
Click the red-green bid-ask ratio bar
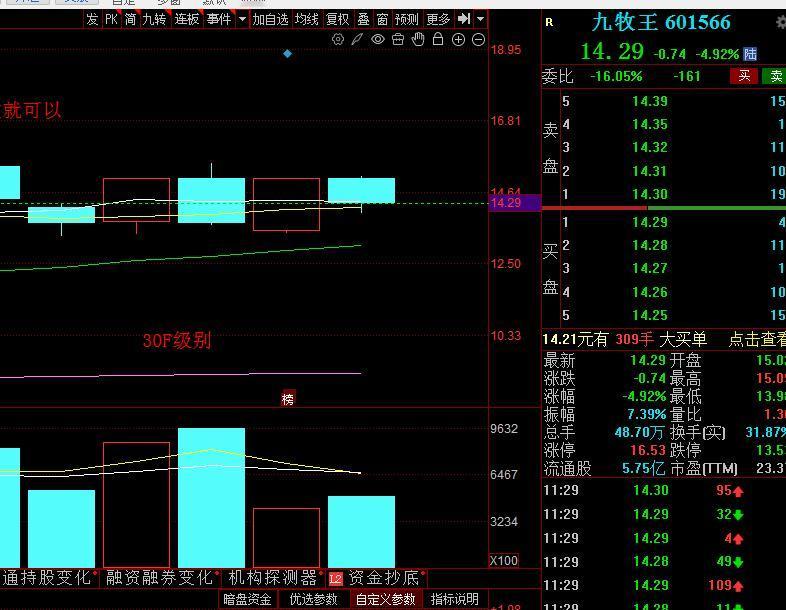click(x=664, y=208)
